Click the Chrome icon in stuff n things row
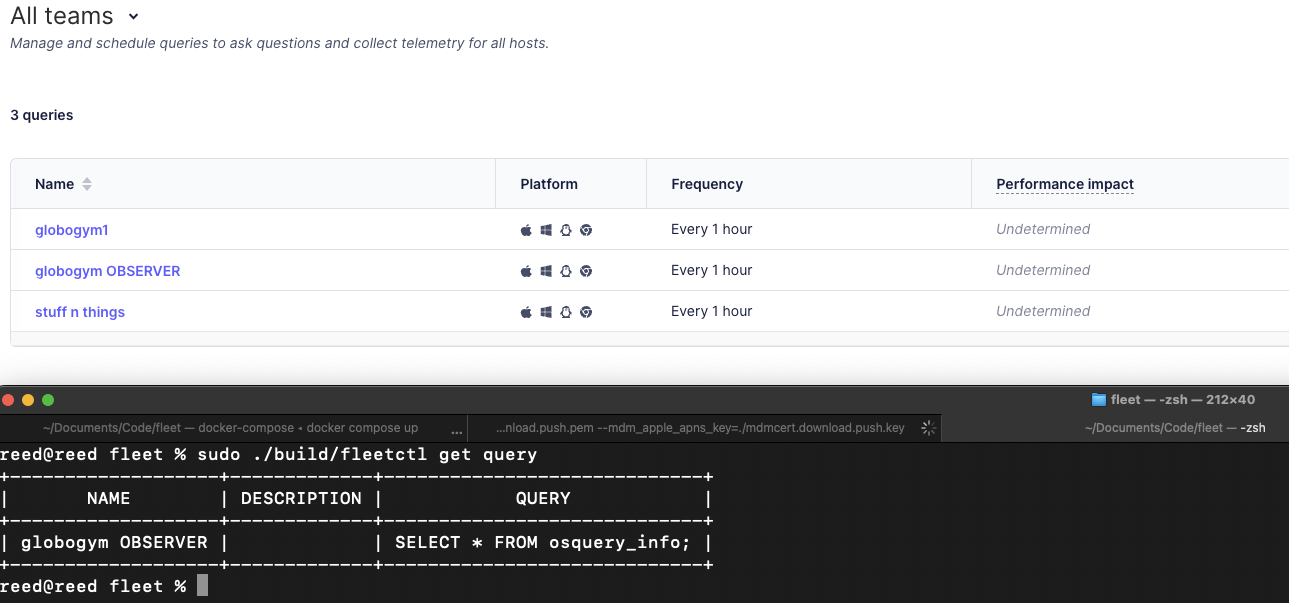Screen dimensions: 1289x603 coord(586,312)
